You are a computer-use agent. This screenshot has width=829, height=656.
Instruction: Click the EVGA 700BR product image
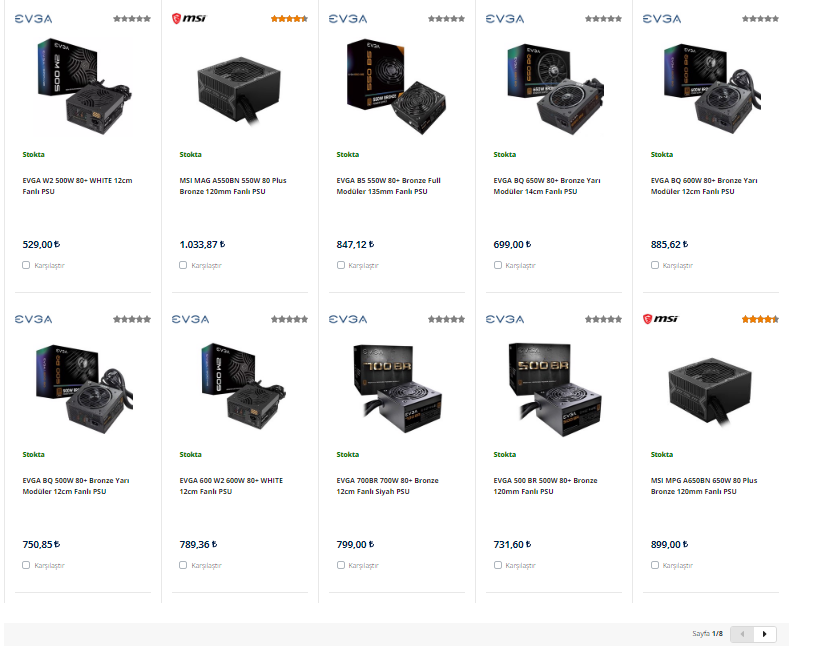click(x=397, y=389)
